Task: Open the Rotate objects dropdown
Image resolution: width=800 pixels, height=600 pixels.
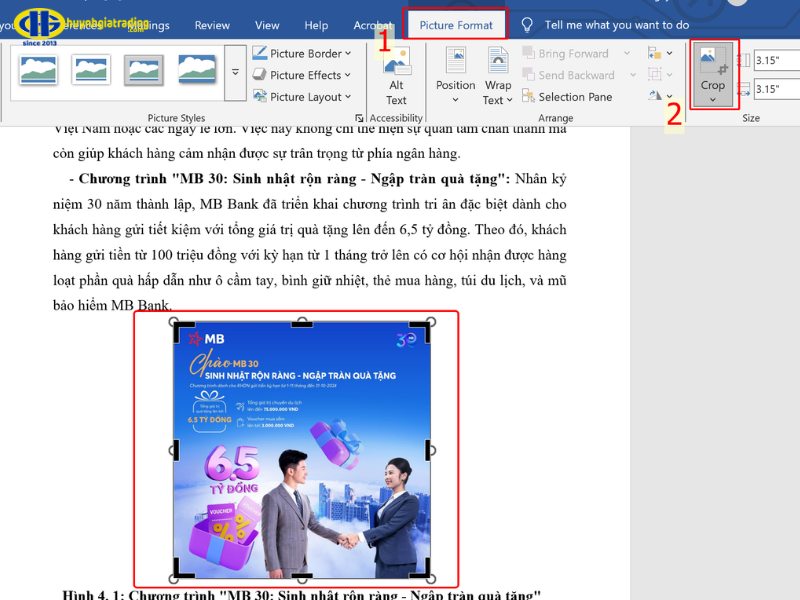Action: [660, 96]
